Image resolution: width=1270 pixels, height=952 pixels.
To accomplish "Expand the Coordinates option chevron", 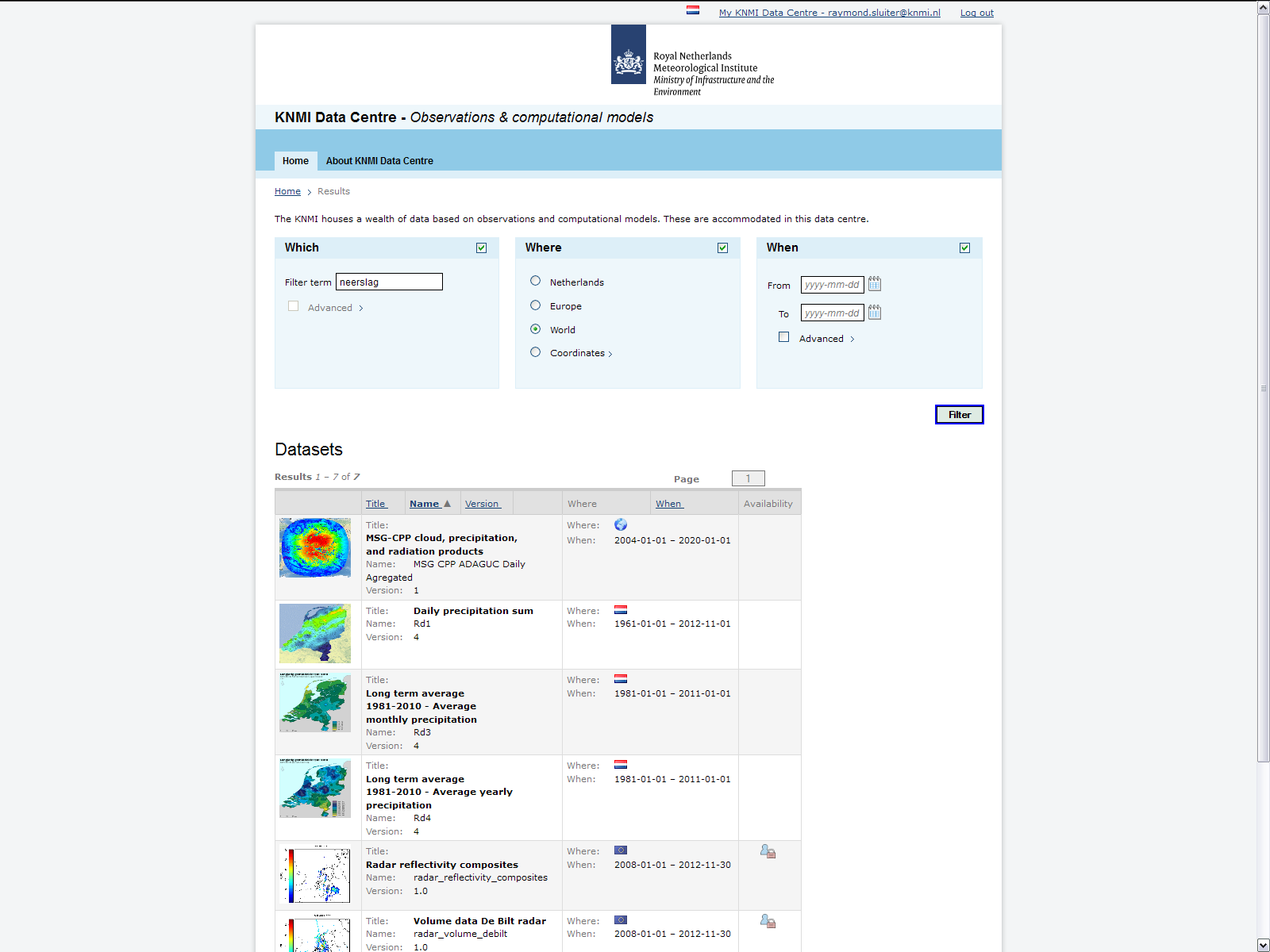I will click(x=610, y=354).
